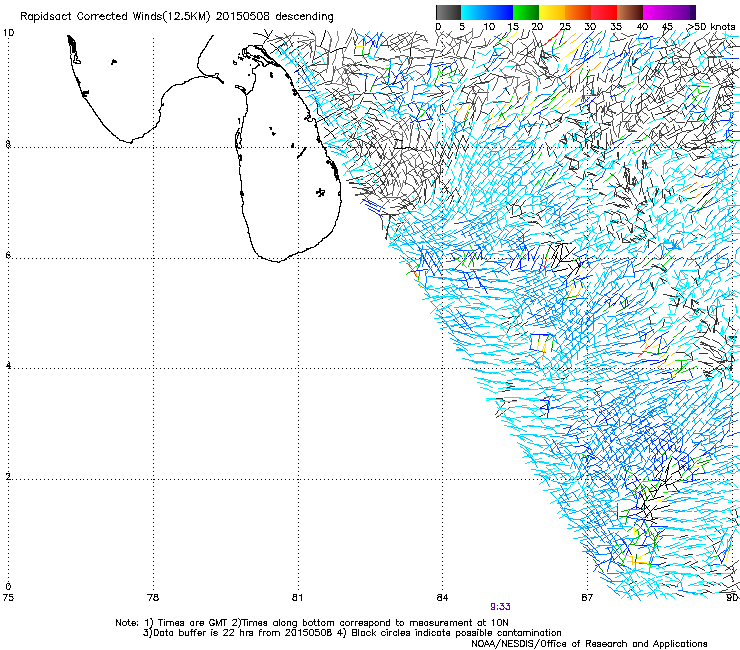Click longitude axis label '81'
The height and width of the screenshot is (650, 740).
(297, 598)
